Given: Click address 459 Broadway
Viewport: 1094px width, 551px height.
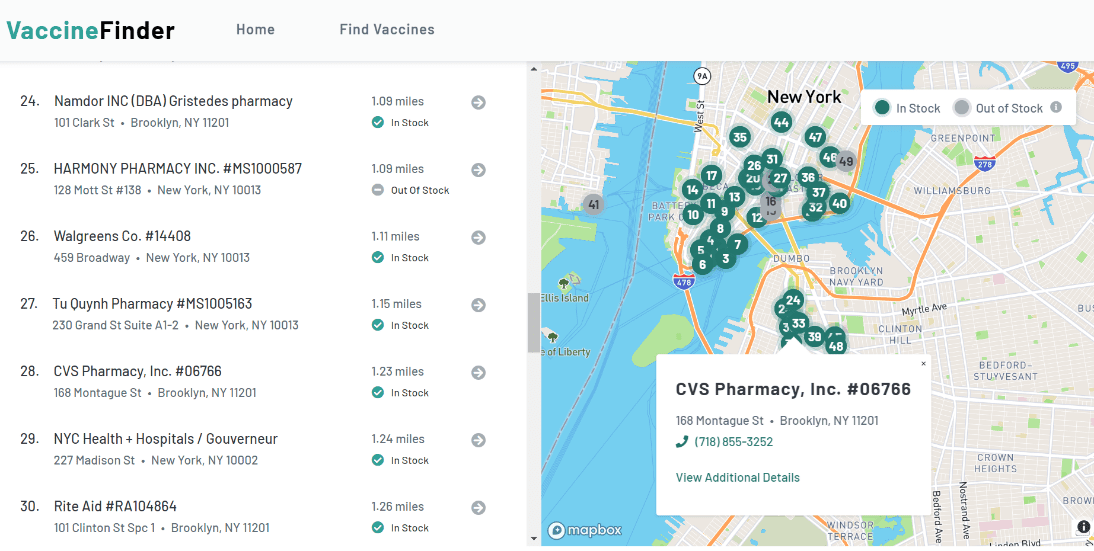Looking at the screenshot, I should click(91, 257).
